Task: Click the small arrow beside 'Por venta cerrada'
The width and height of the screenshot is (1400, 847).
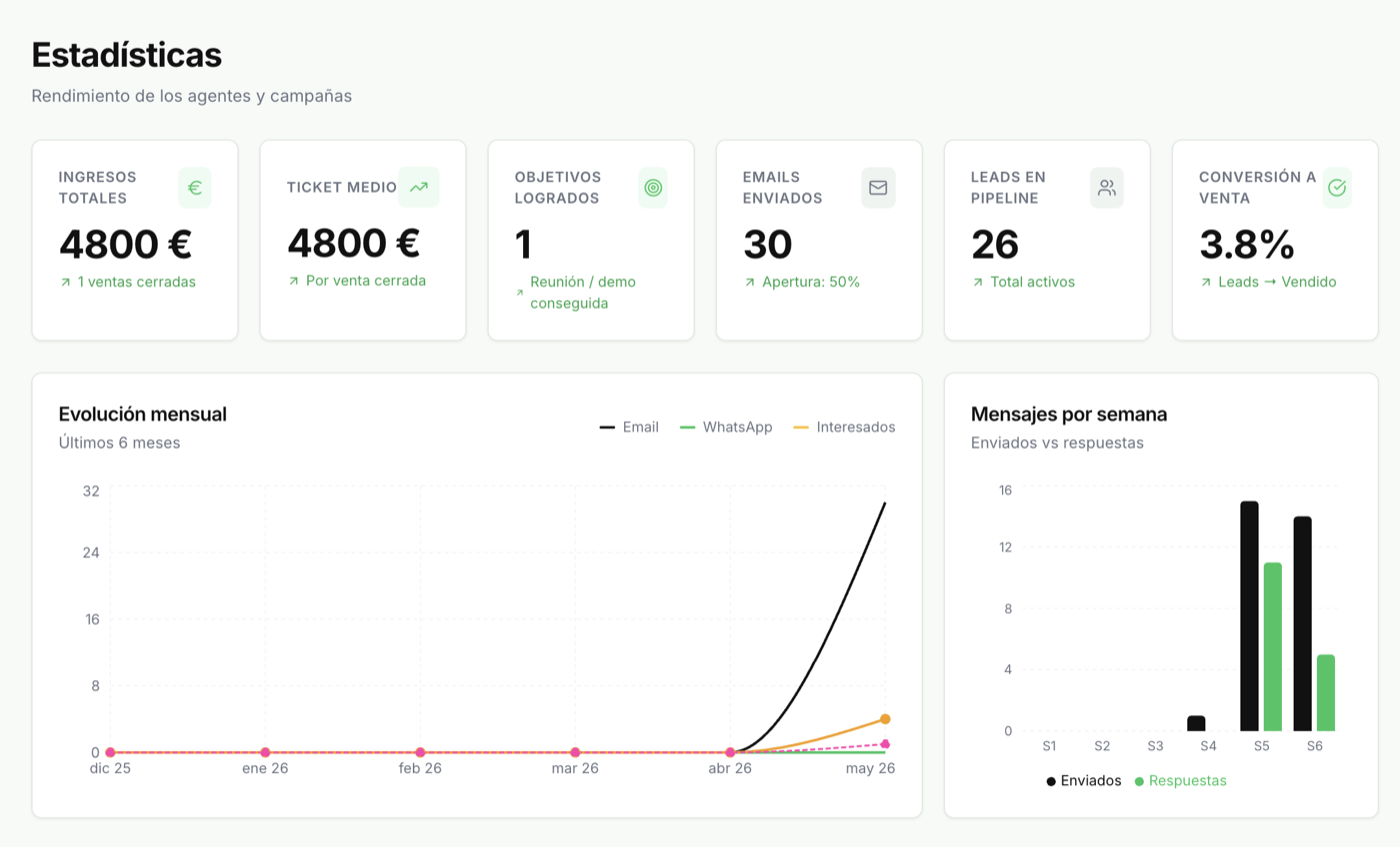Action: (x=293, y=281)
